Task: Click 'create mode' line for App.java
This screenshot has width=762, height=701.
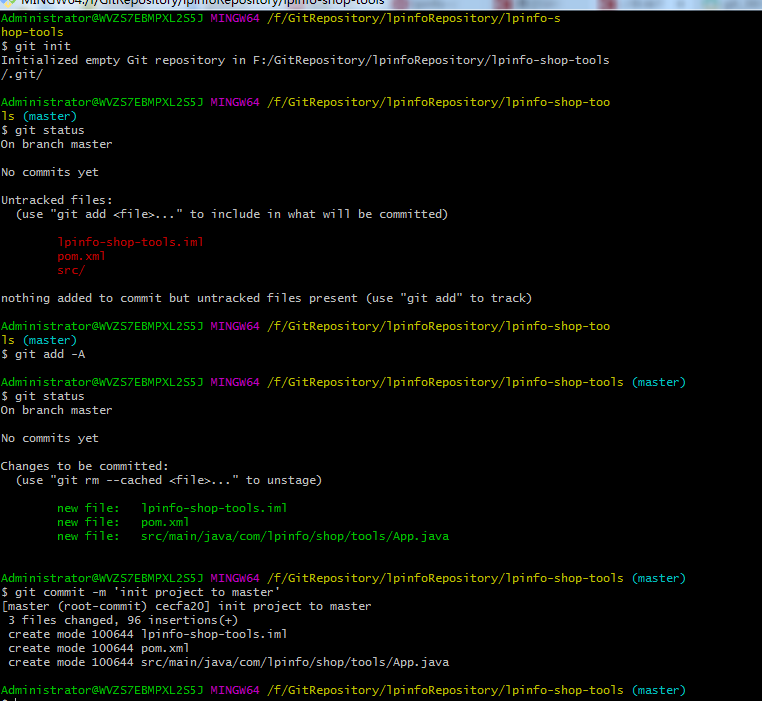Action: (228, 662)
